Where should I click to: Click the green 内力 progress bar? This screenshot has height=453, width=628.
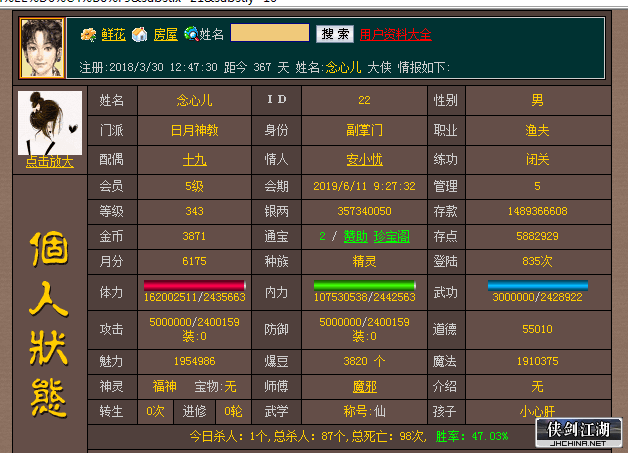coord(364,285)
